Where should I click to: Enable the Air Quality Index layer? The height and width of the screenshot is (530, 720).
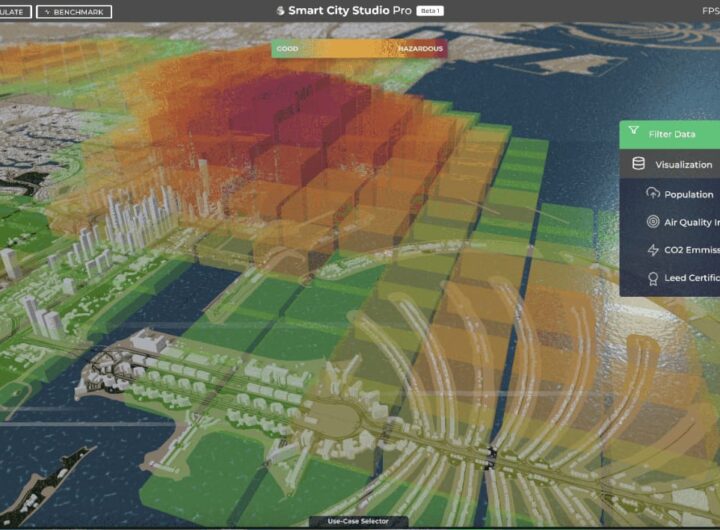[681, 222]
